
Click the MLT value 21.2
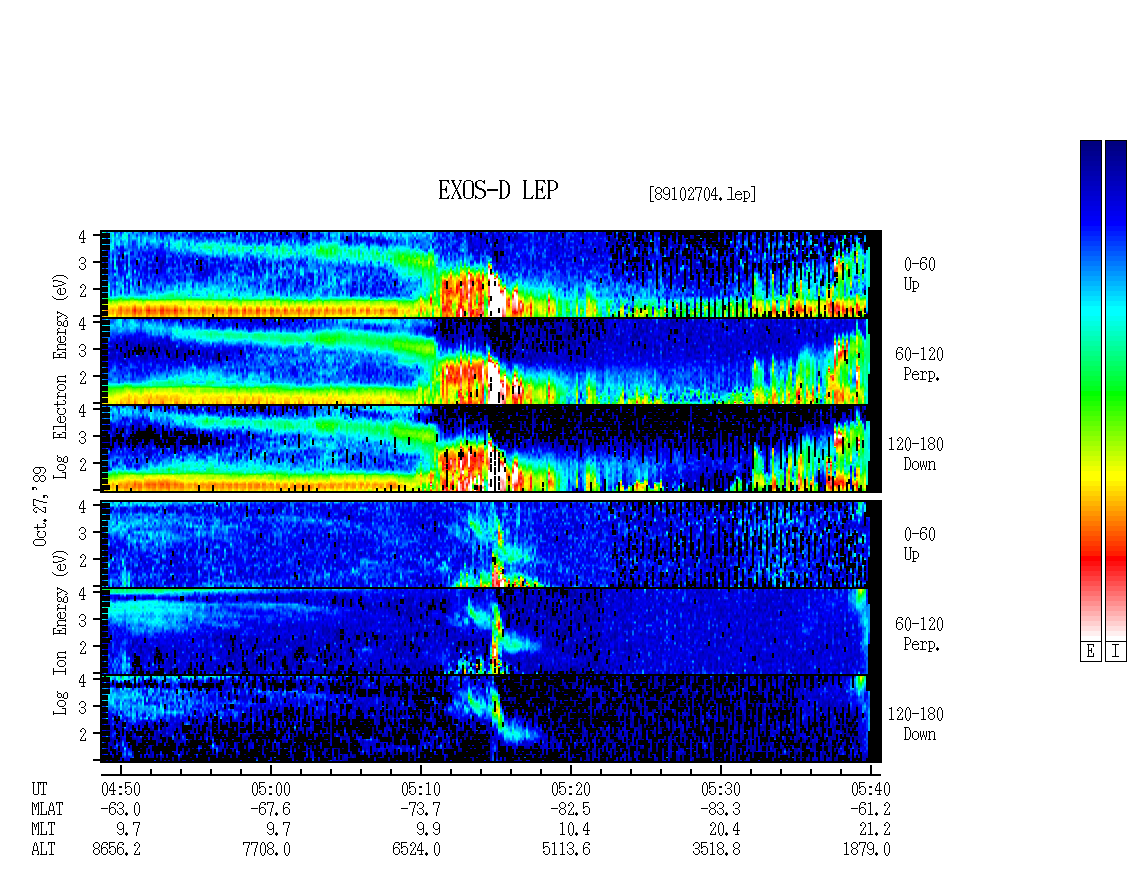point(874,830)
